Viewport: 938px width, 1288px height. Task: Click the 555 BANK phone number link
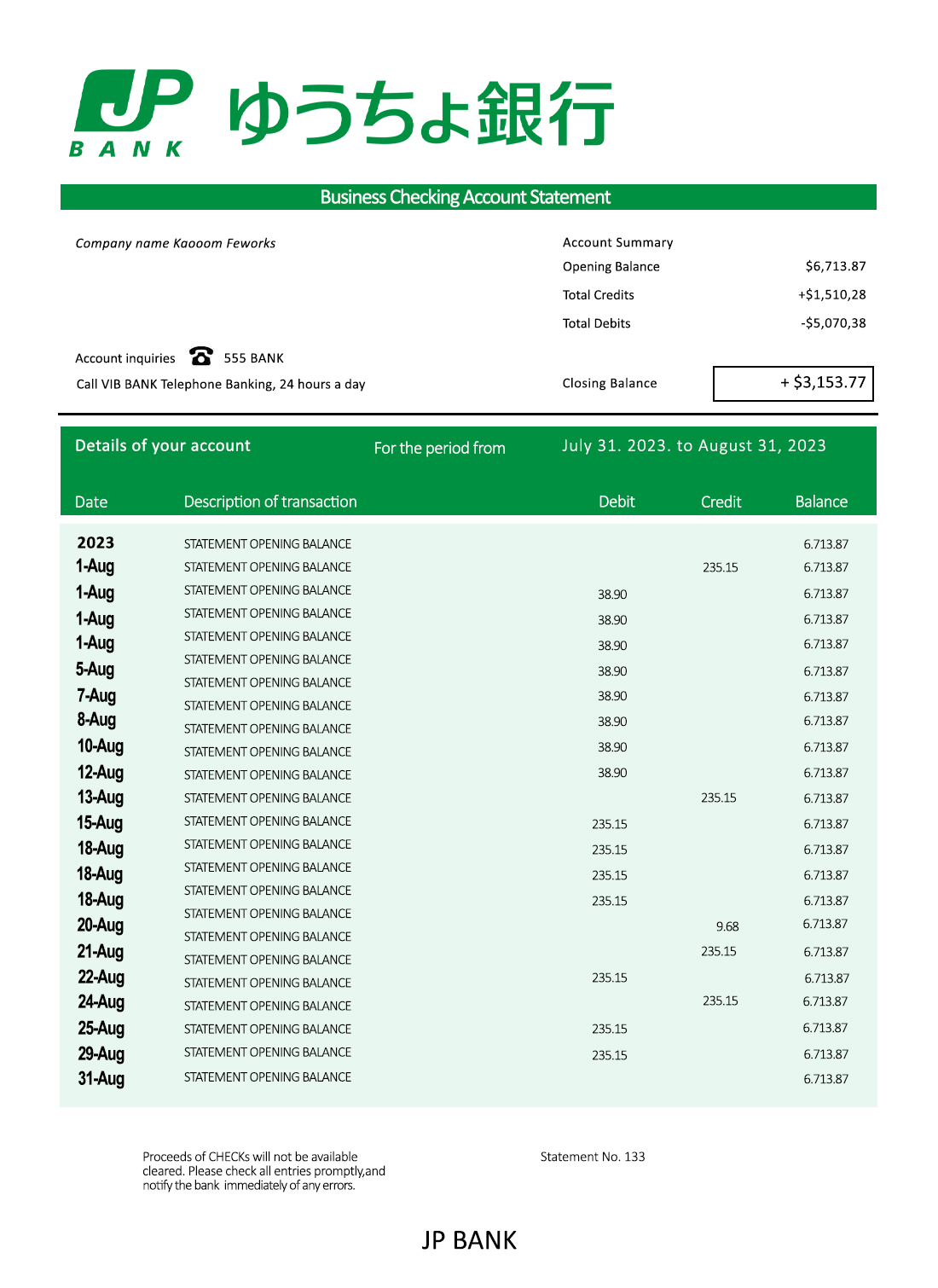253,357
